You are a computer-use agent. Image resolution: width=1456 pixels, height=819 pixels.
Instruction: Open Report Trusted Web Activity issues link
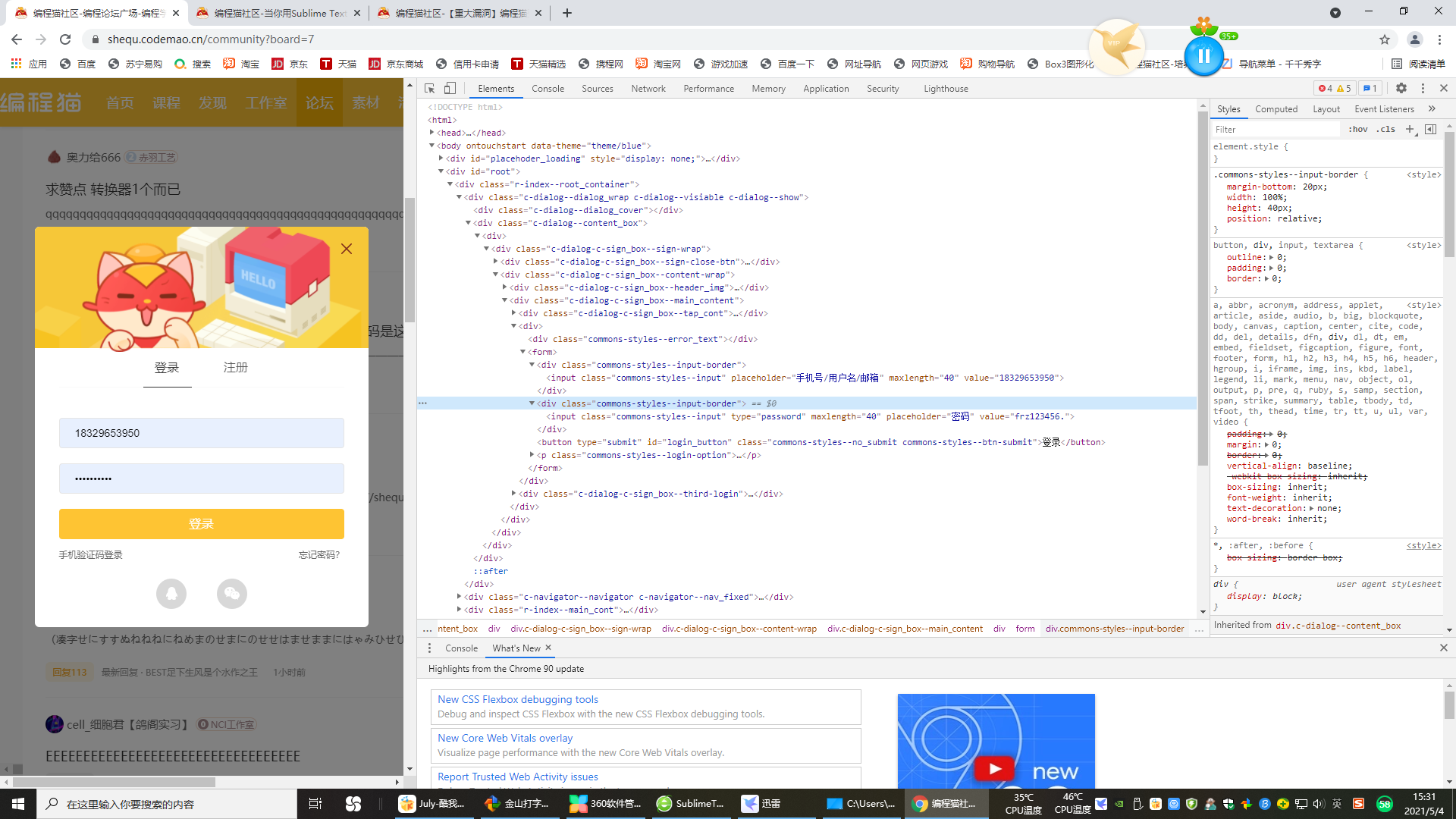518,777
